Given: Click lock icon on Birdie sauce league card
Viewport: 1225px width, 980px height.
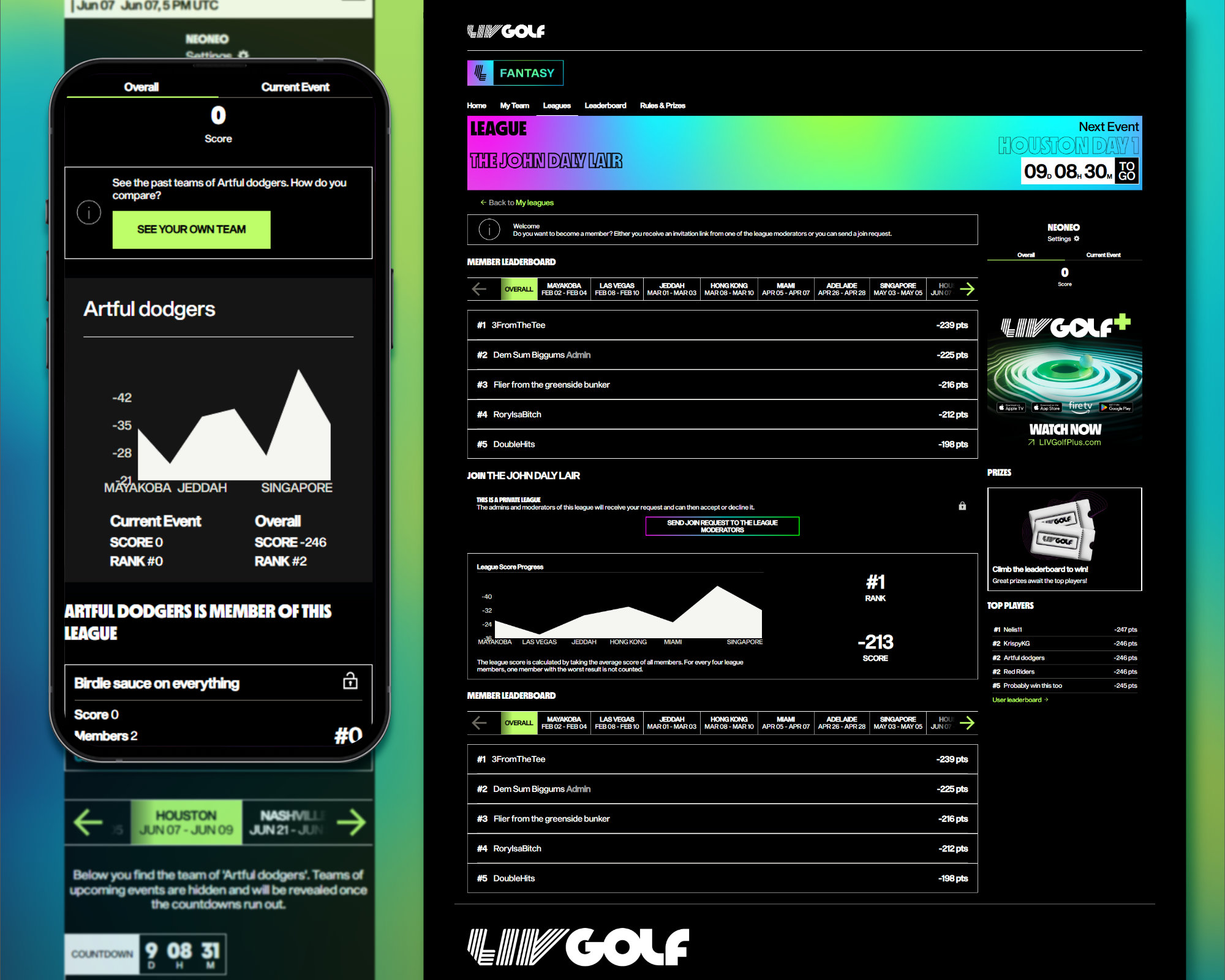Looking at the screenshot, I should click(350, 680).
